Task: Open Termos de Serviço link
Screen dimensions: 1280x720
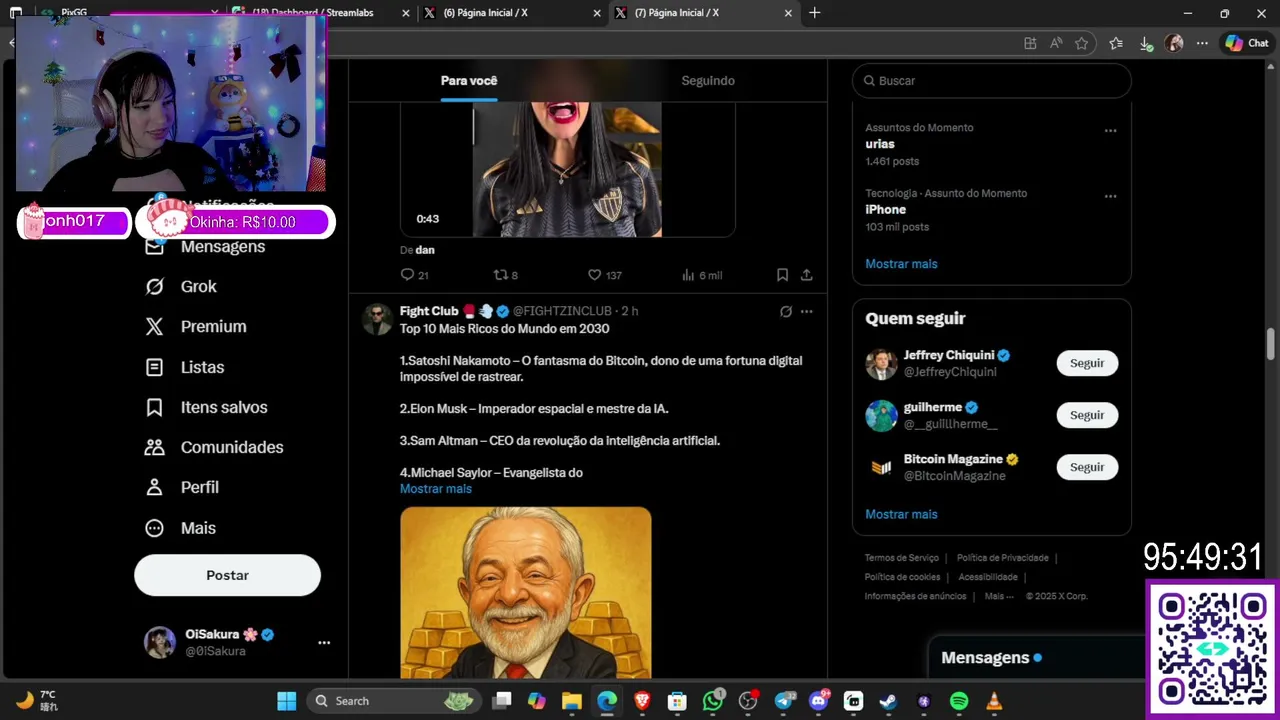Action: click(x=902, y=558)
